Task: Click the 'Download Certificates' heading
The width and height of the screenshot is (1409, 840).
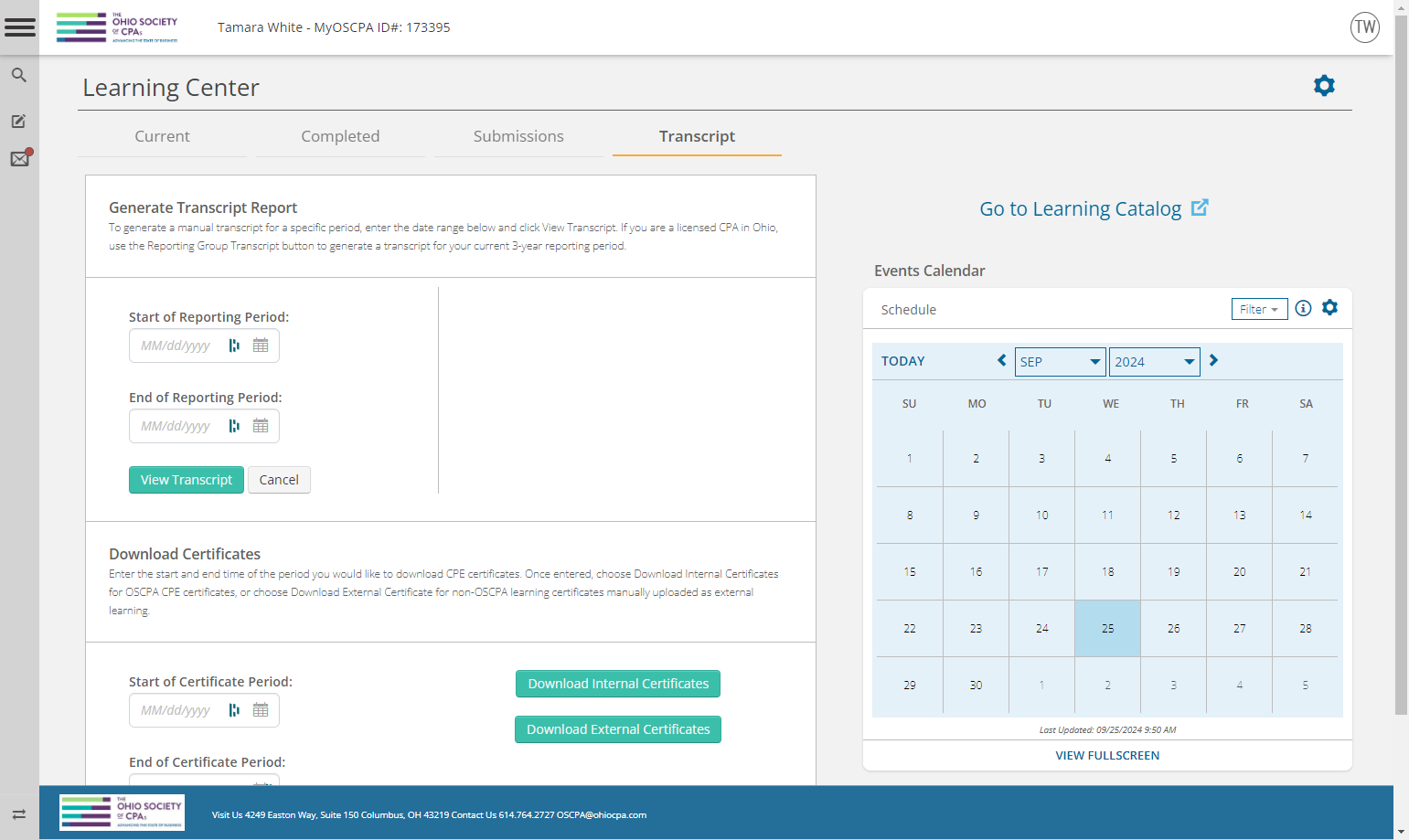Action: pos(185,554)
